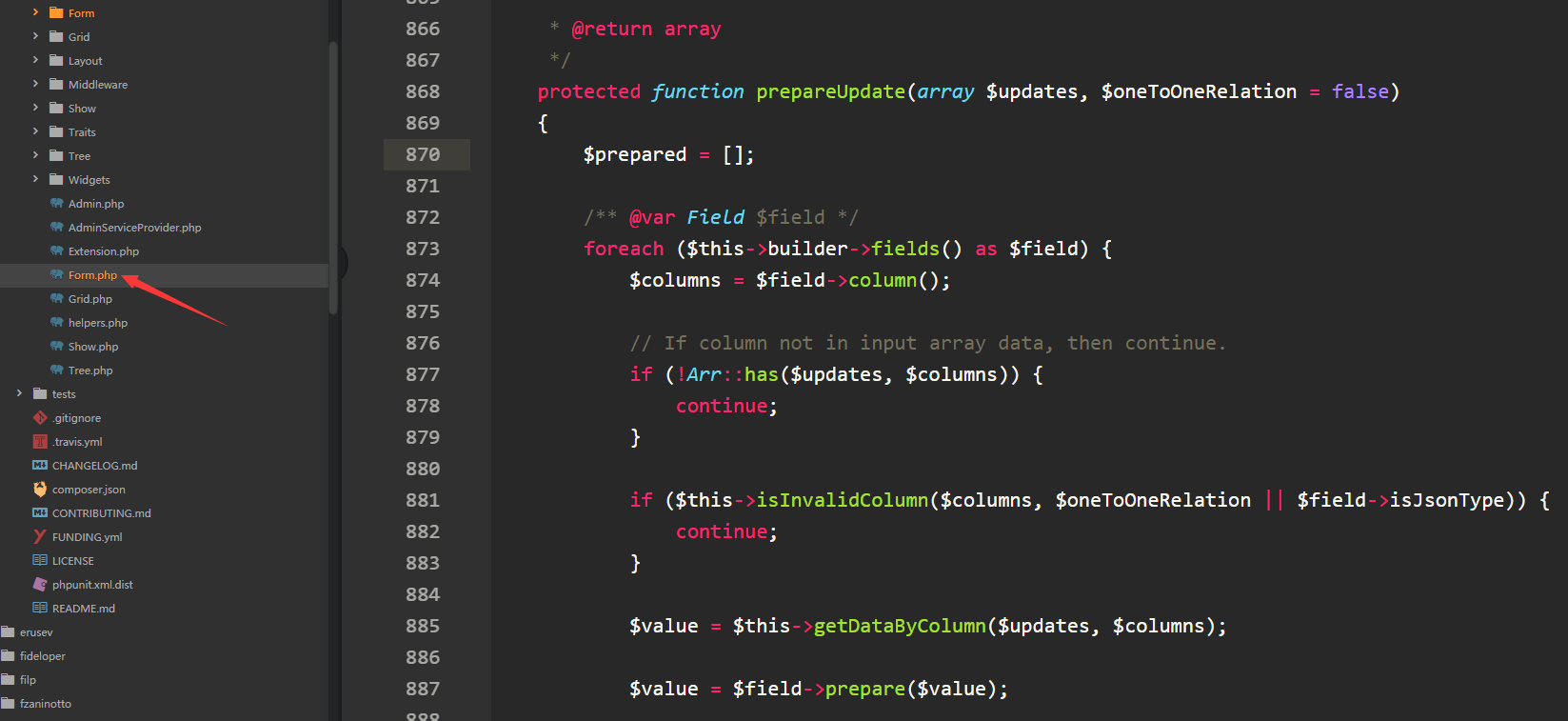Open AdminServiceProvider.php file
Viewport: 1568px width, 721px height.
click(x=135, y=228)
